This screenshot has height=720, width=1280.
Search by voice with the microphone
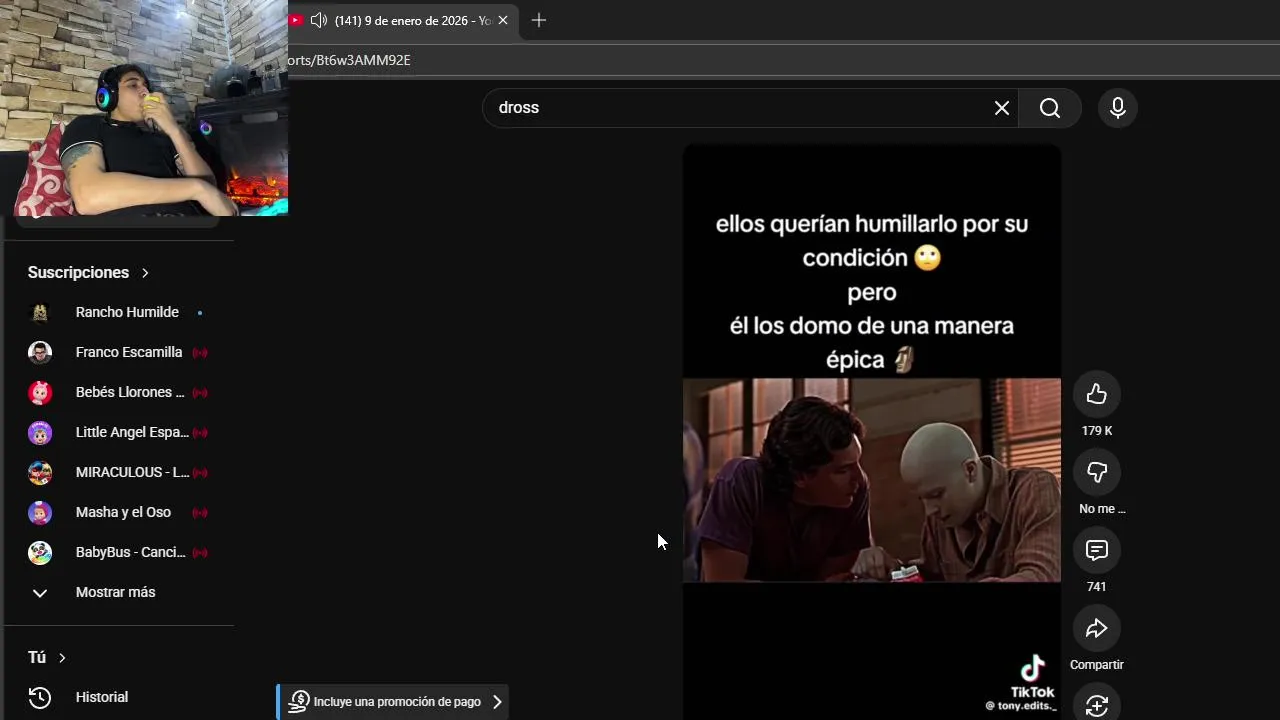1118,108
